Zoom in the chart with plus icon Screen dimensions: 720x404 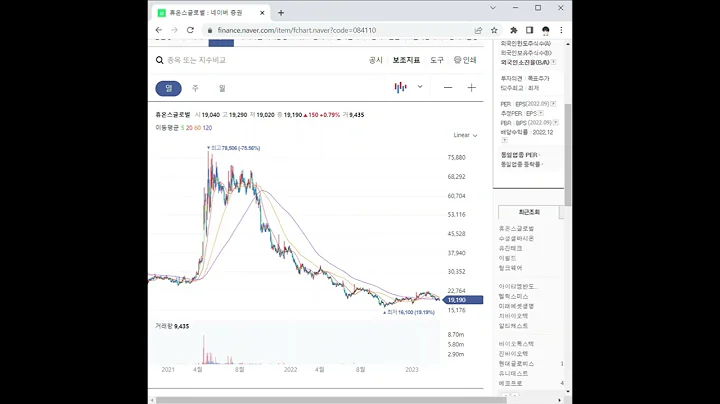click(x=472, y=88)
